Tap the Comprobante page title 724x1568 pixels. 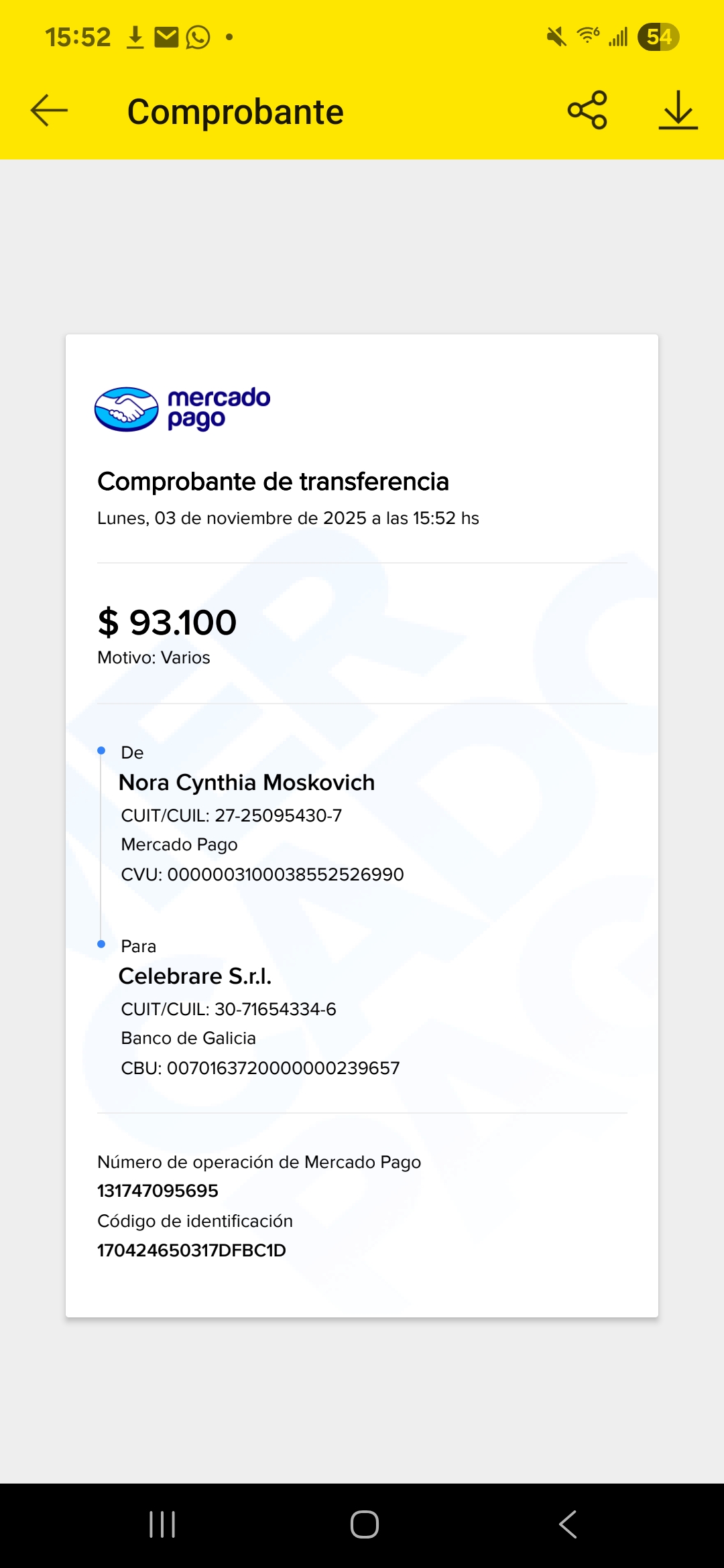point(235,112)
